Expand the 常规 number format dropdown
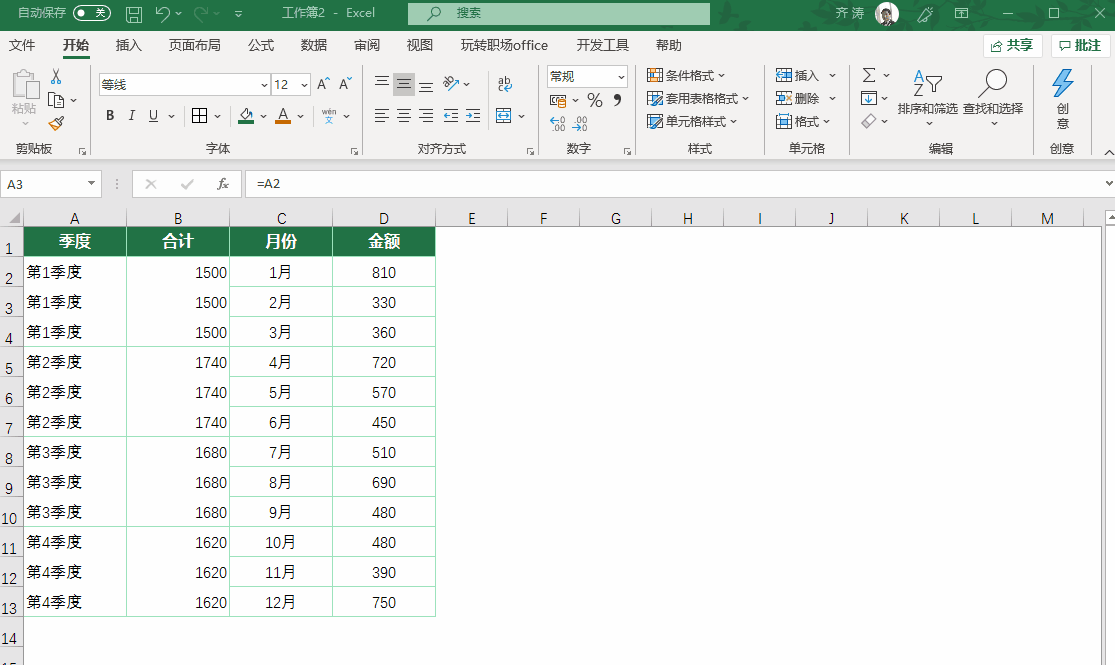This screenshot has width=1115, height=665. point(621,77)
